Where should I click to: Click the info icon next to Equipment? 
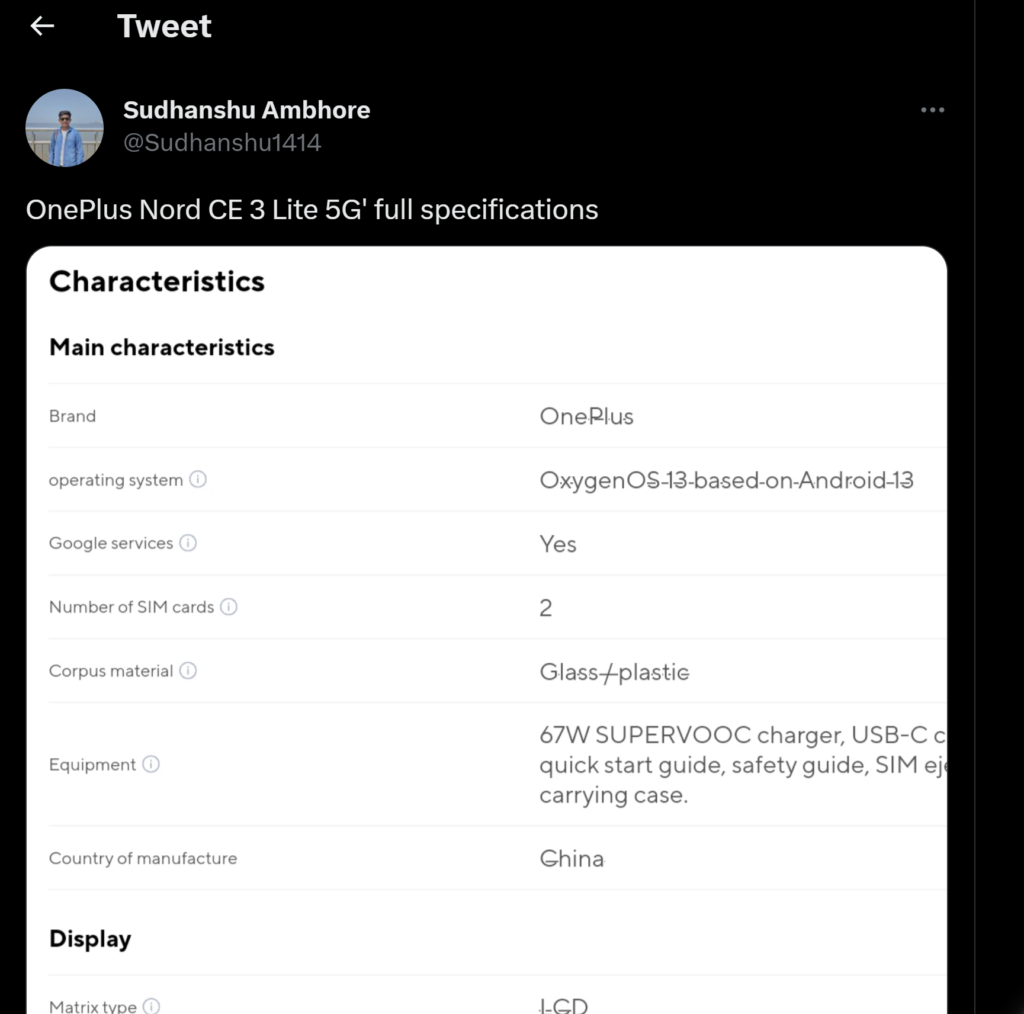151,764
